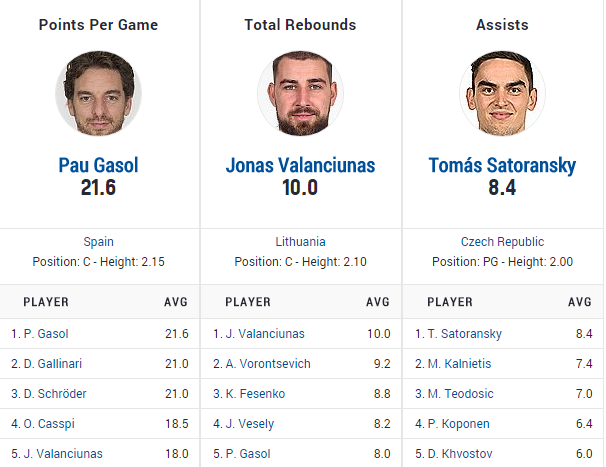The width and height of the screenshot is (606, 467).
Task: Open D. Khvostov in the assists list
Action: tap(463, 454)
